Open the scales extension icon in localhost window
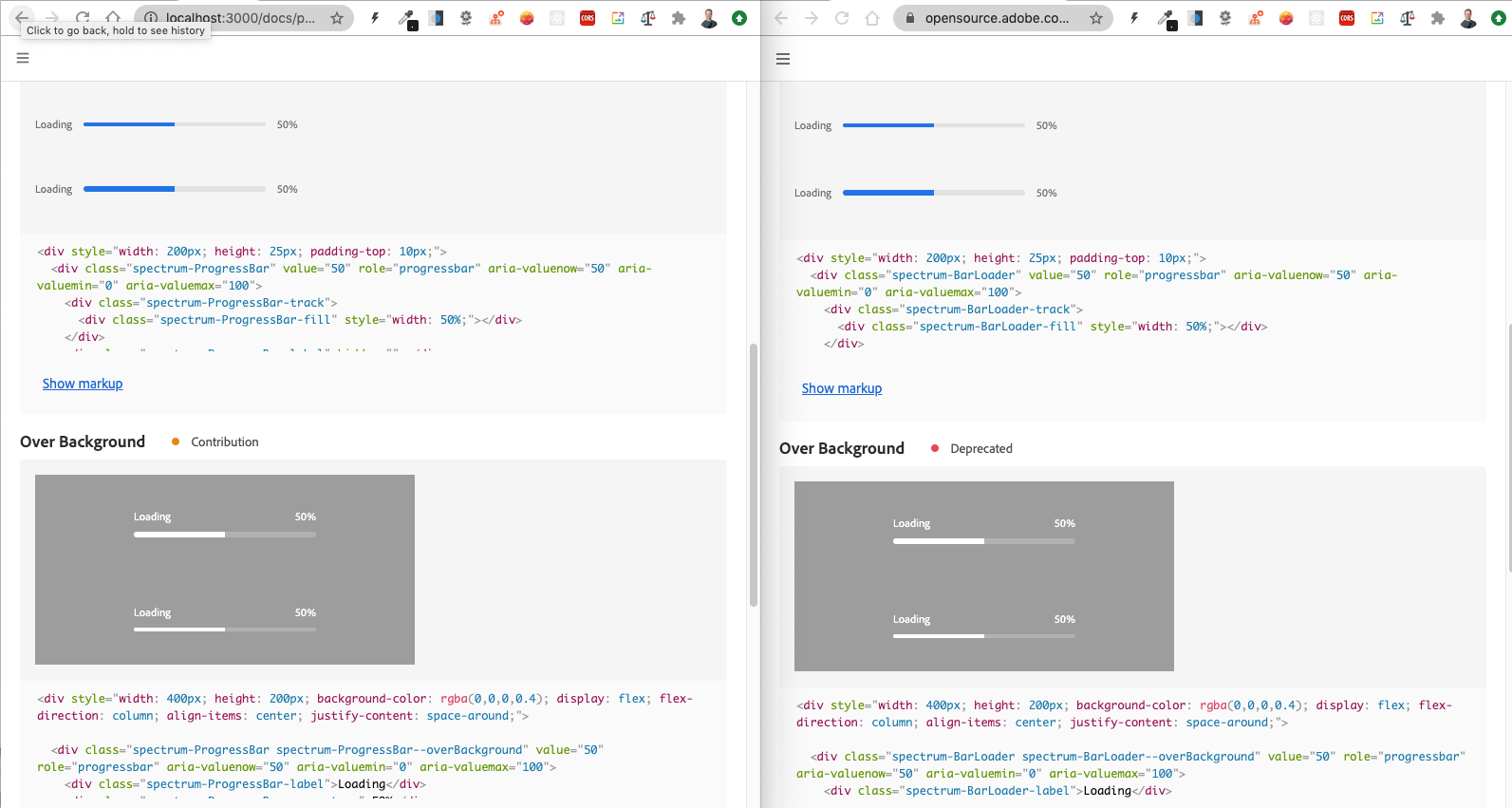The image size is (1512, 808). pos(648,18)
